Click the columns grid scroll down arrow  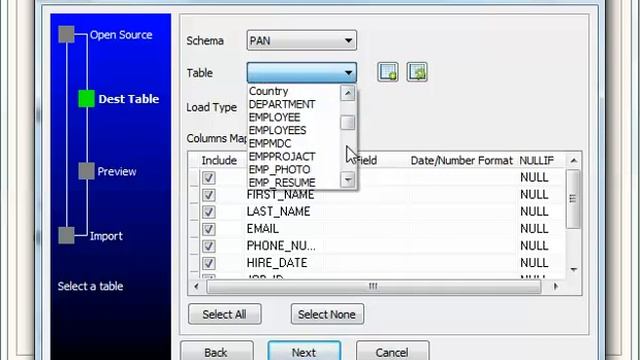573,269
